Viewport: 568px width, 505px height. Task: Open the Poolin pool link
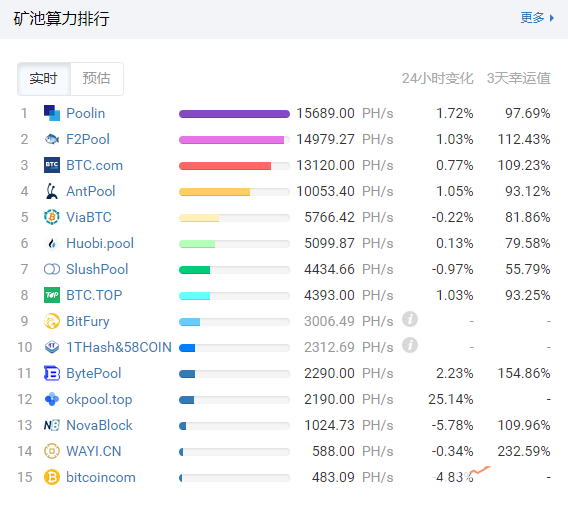click(85, 113)
